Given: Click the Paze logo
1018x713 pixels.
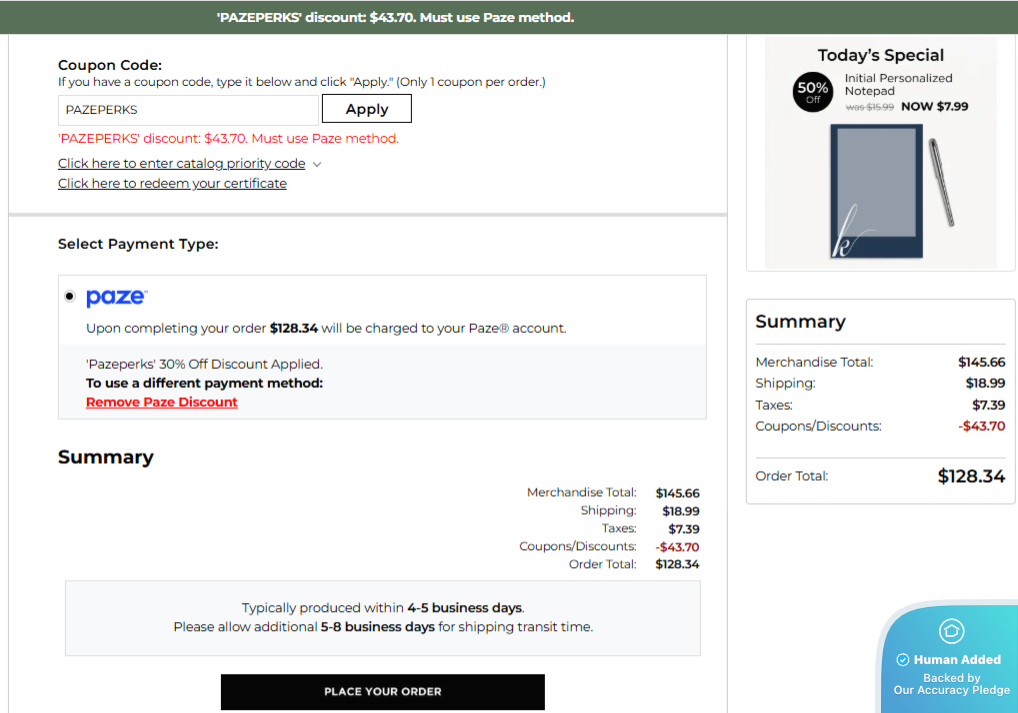Looking at the screenshot, I should (x=116, y=297).
